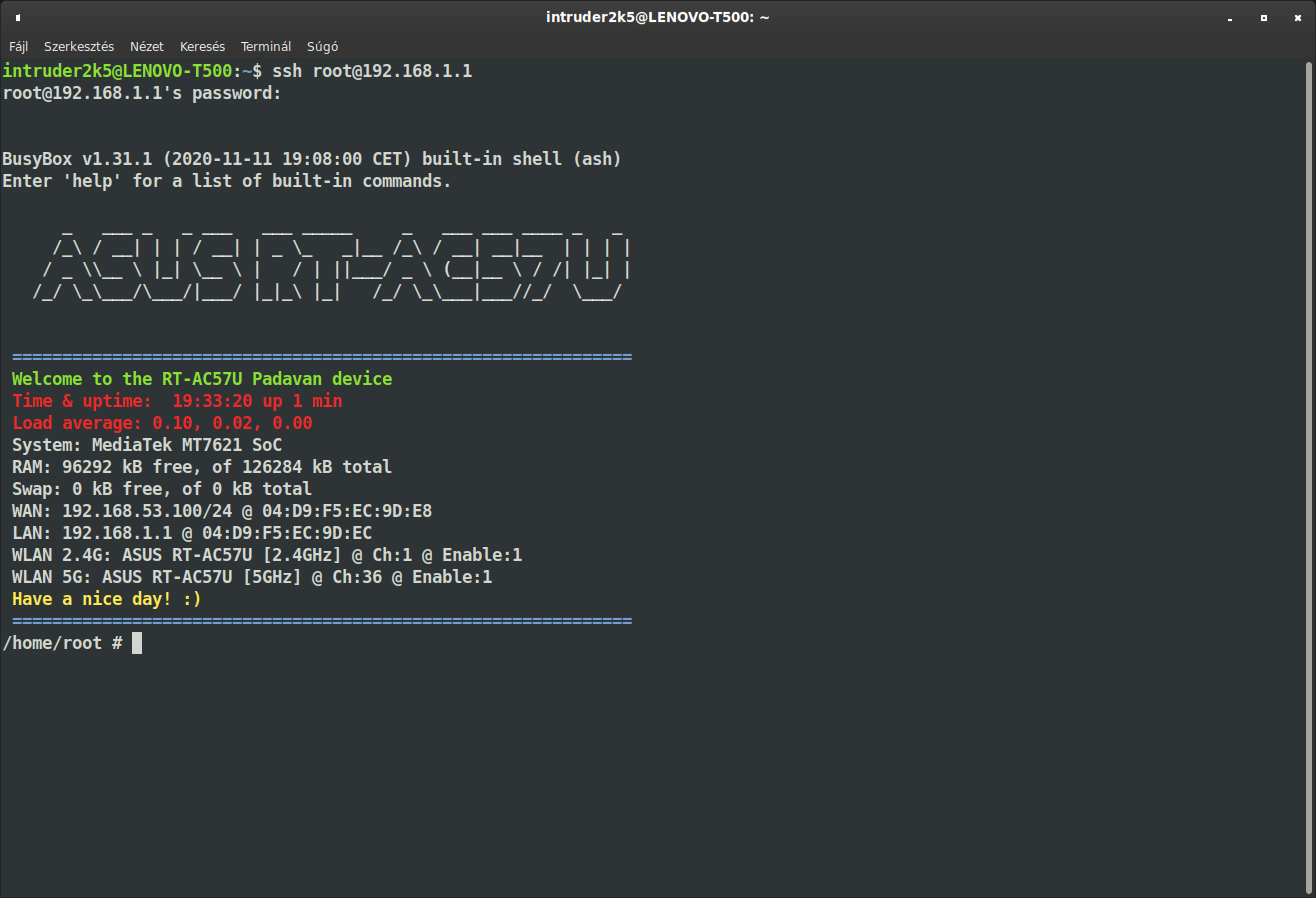Click the LAN: 192.168.1.1 line
Image resolution: width=1316 pixels, height=898 pixels.
pos(192,533)
